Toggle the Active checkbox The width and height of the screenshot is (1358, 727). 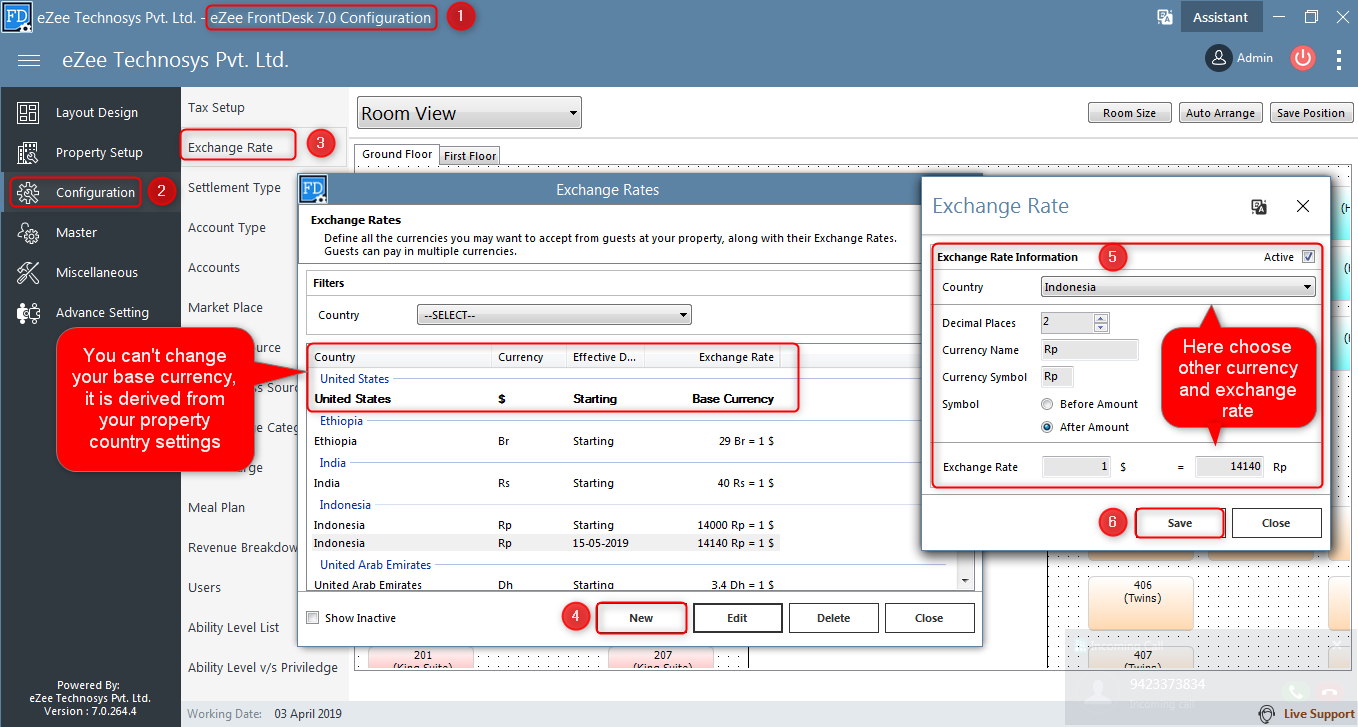(x=1308, y=257)
